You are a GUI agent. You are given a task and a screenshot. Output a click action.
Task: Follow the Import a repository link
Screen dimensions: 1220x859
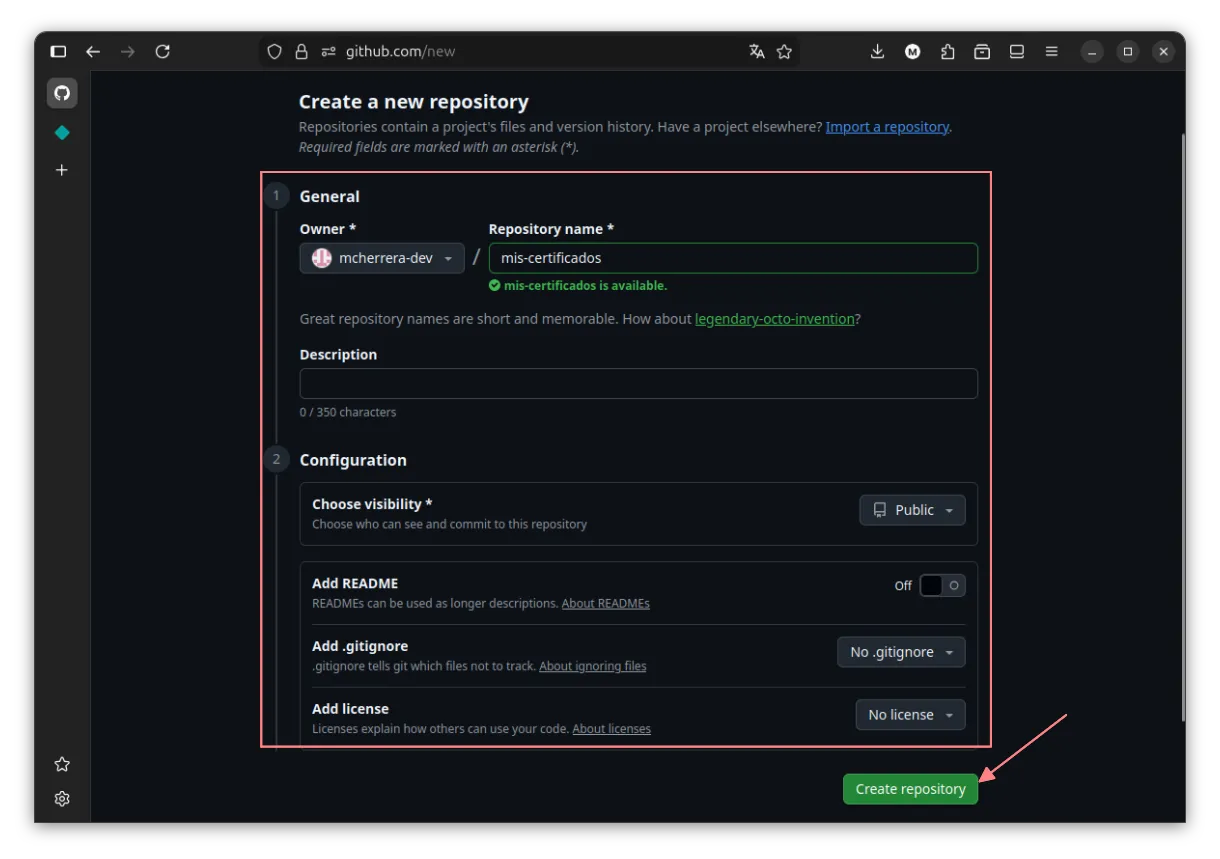(887, 127)
